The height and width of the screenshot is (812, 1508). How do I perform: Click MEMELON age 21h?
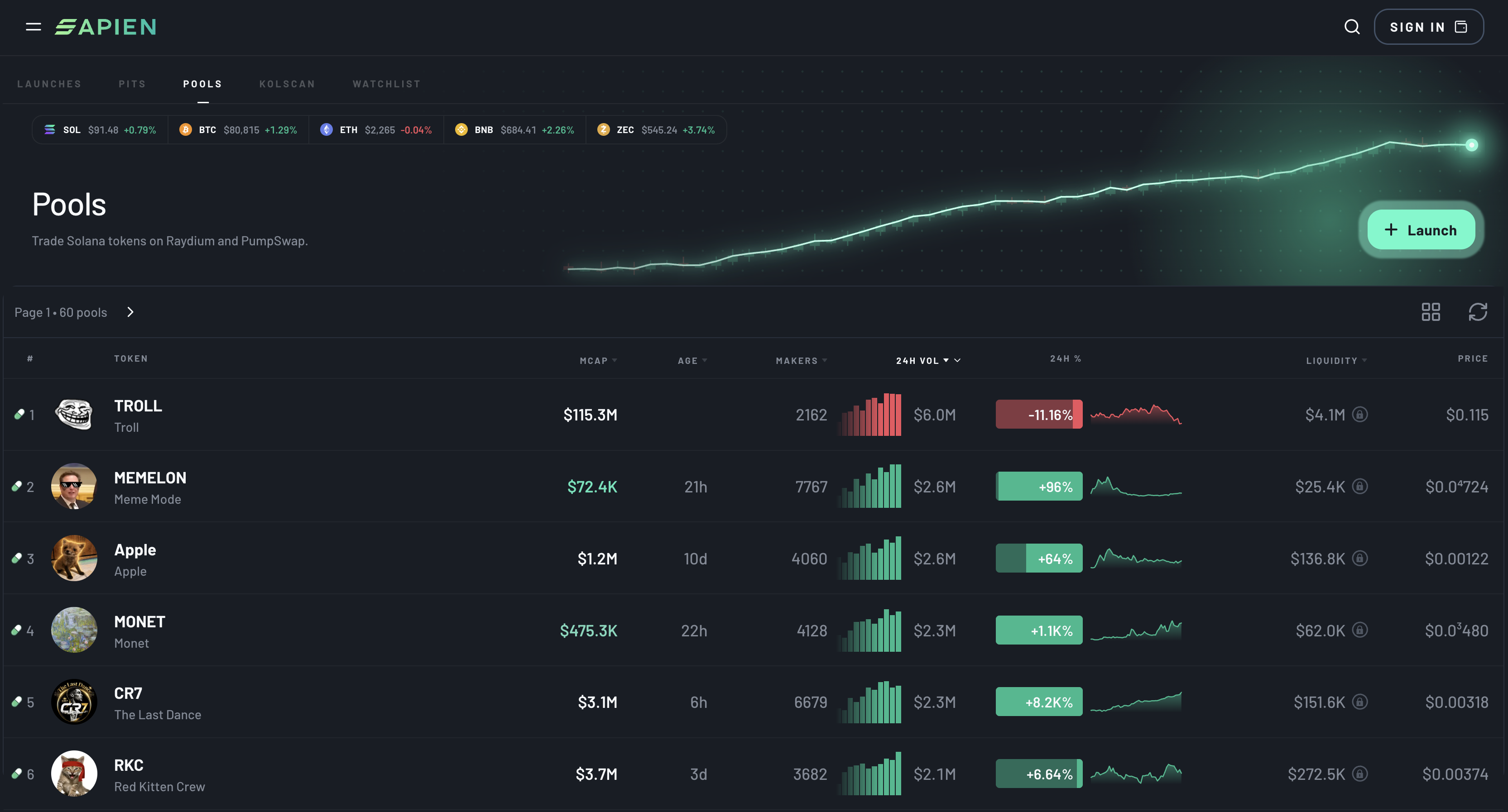tap(696, 487)
